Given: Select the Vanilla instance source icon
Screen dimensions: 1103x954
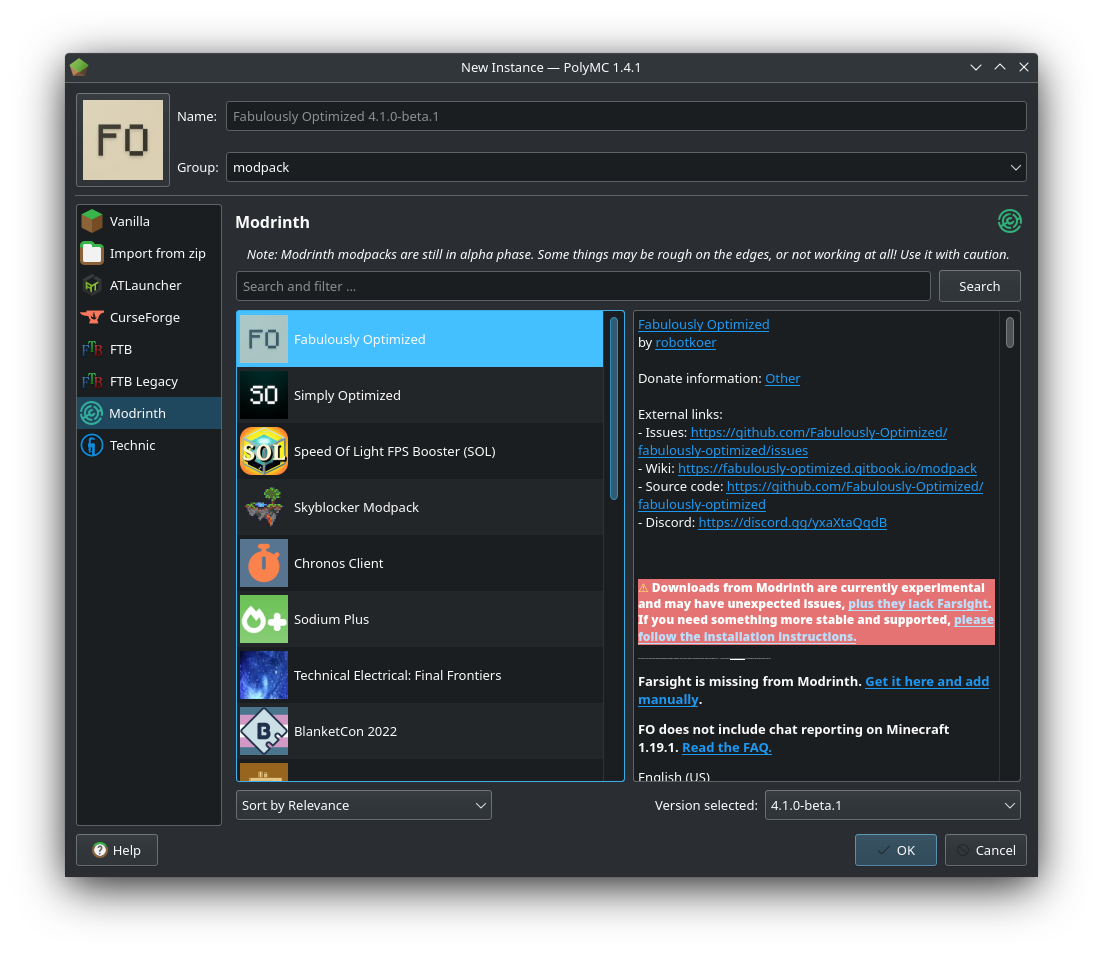Looking at the screenshot, I should 91,221.
